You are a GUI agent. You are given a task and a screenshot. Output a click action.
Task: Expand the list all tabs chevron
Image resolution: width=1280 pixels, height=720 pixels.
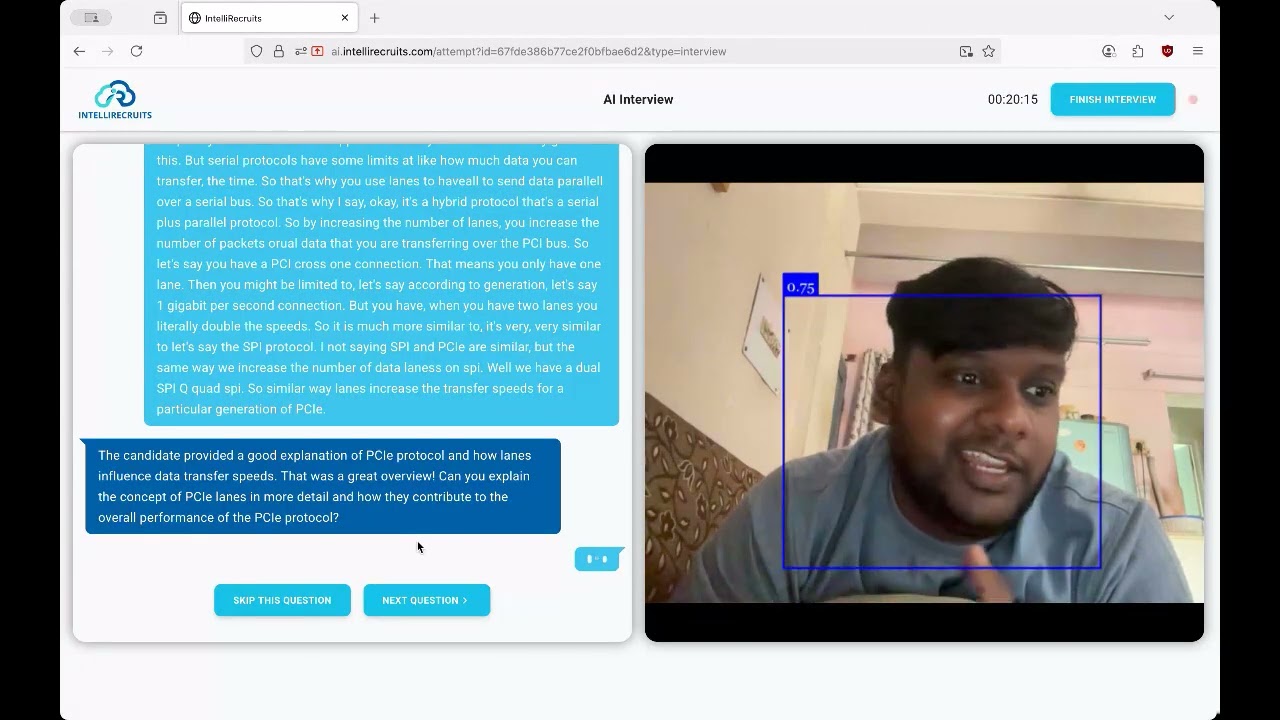(1169, 18)
